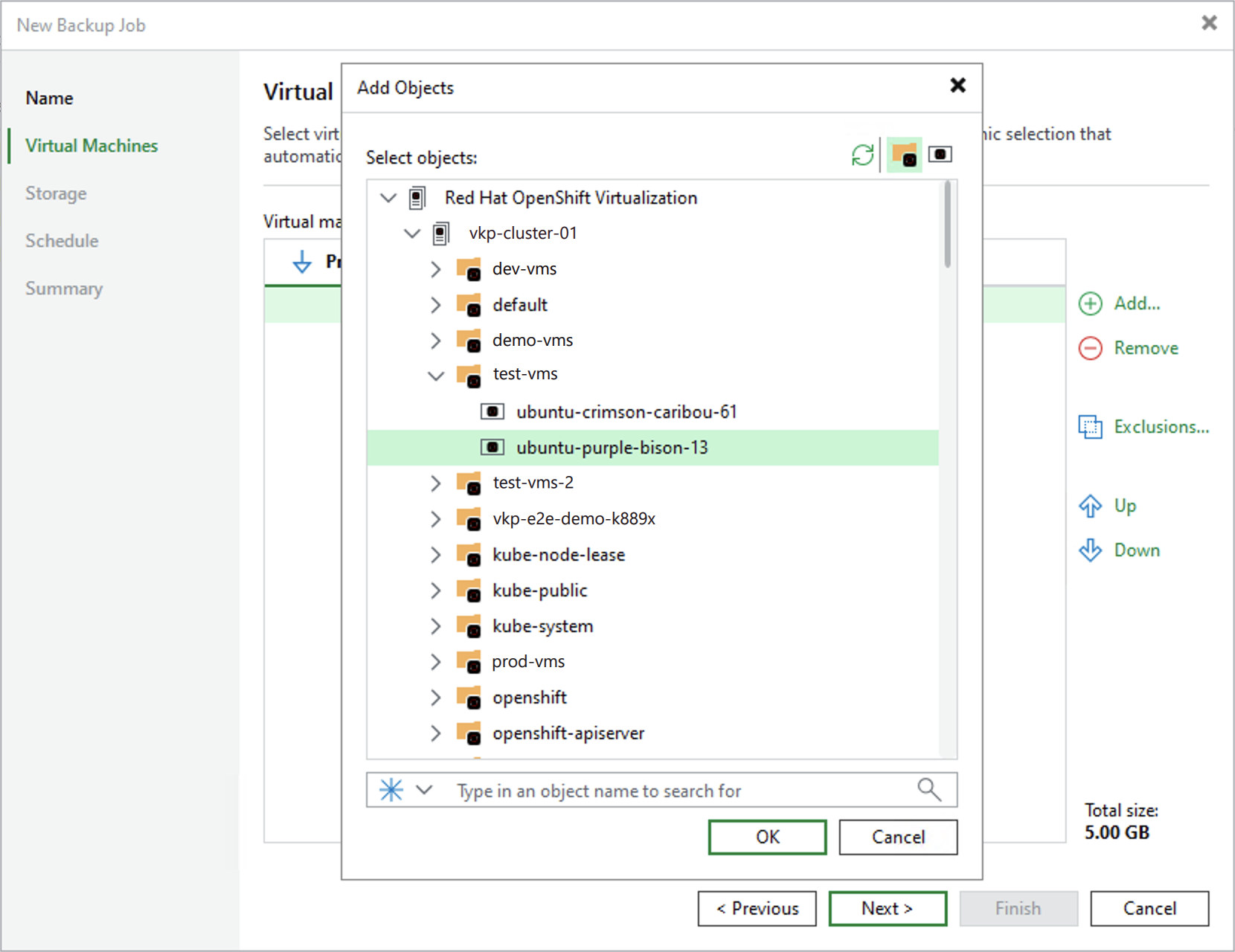Switch to virtual machines view icon
Screen dimensions: 1235x952
(940, 154)
